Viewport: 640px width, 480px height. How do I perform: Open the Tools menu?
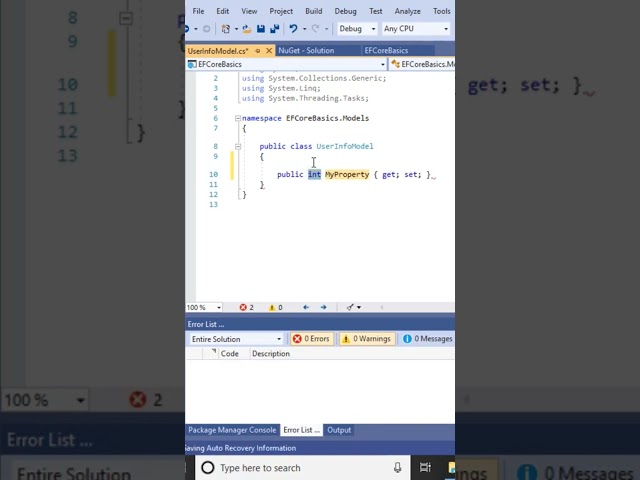[x=442, y=11]
